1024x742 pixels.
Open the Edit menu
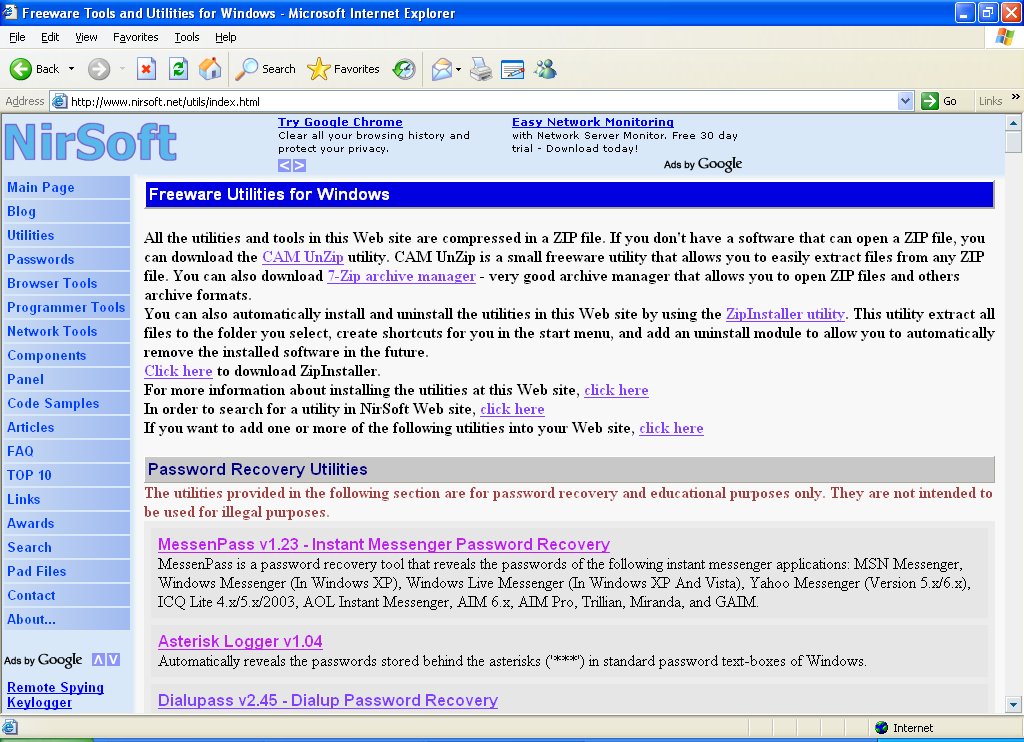[50, 37]
